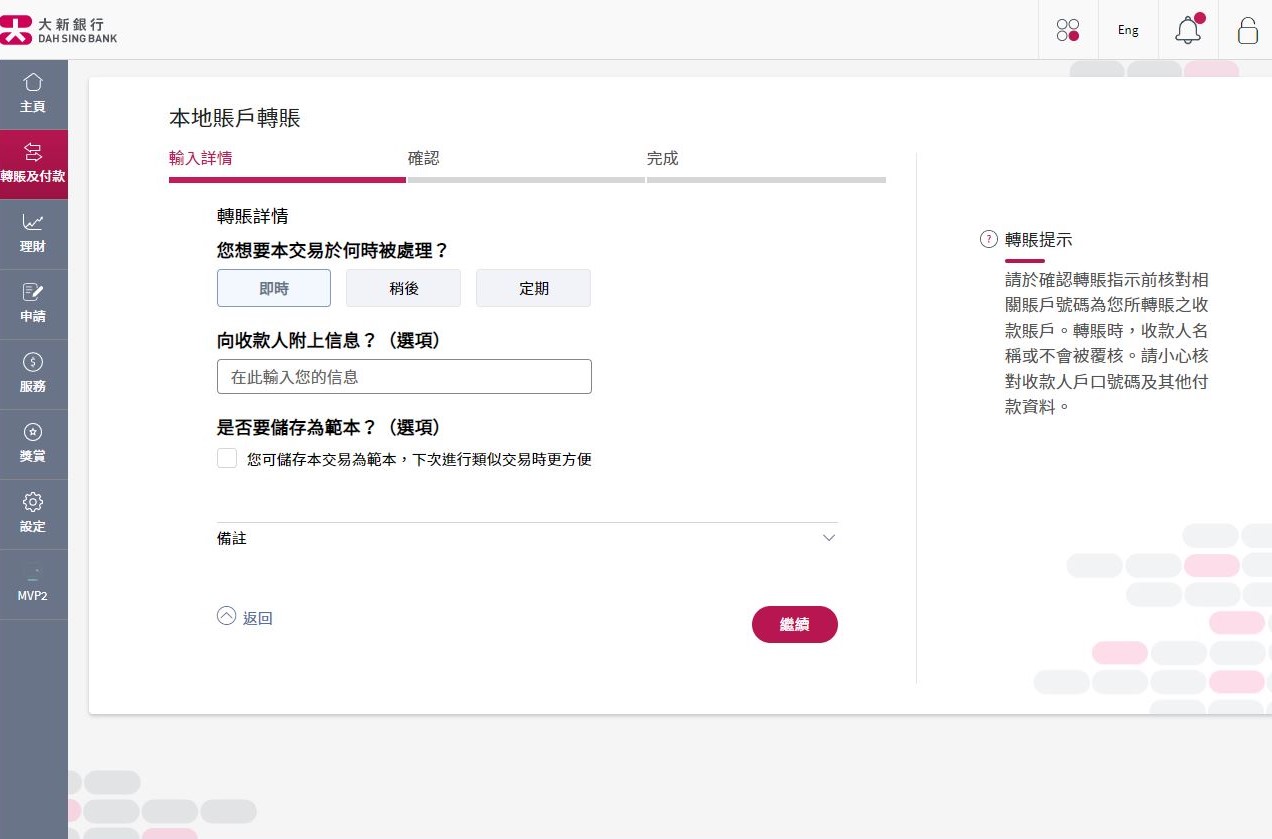
Task: Click the 返回 back link
Action: (x=258, y=618)
